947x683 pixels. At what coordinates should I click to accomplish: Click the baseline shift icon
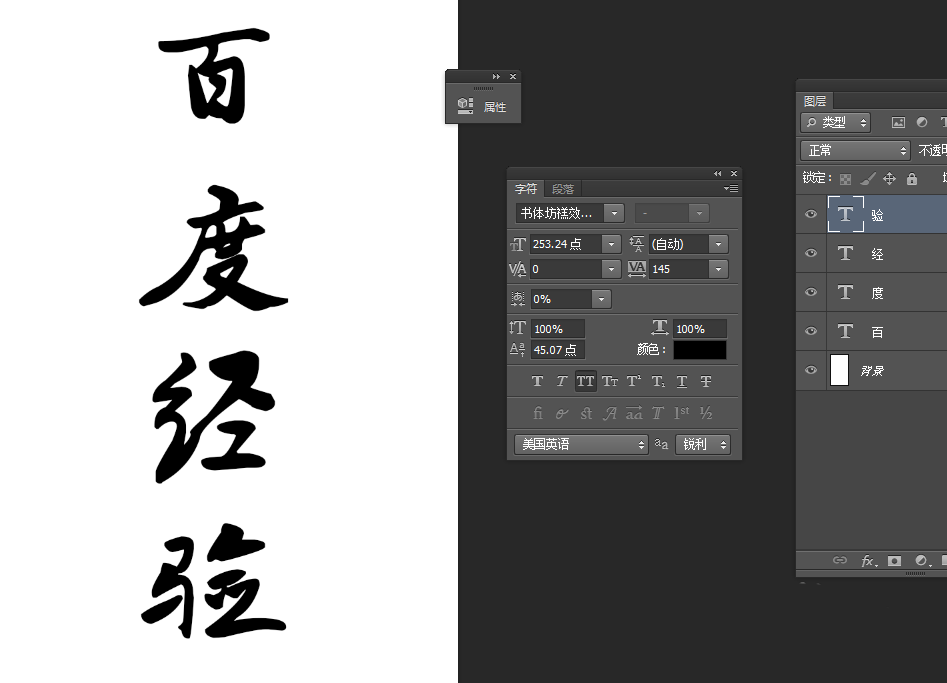[518, 350]
